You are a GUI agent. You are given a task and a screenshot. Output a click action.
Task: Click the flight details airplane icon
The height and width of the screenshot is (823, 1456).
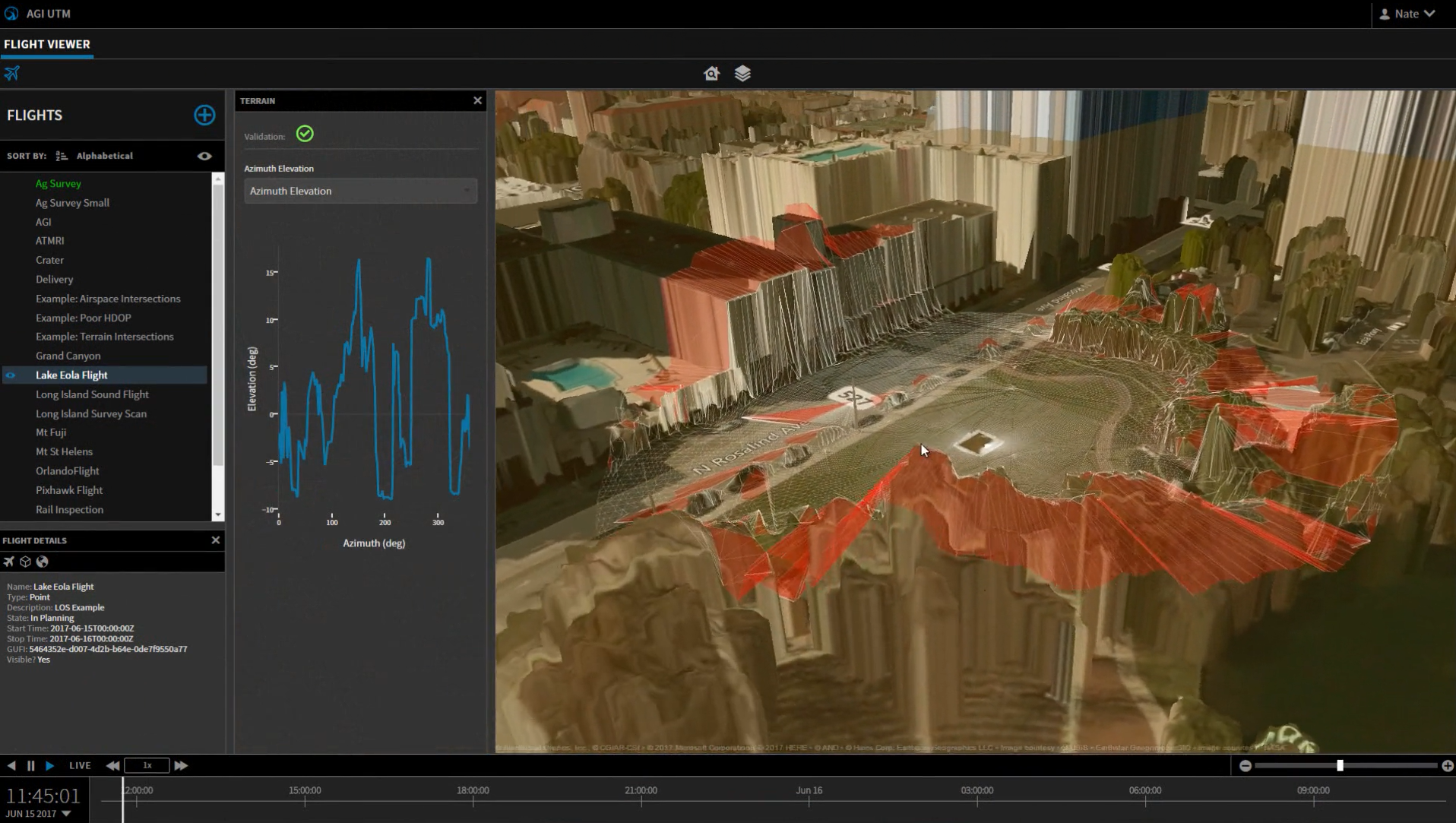click(9, 562)
